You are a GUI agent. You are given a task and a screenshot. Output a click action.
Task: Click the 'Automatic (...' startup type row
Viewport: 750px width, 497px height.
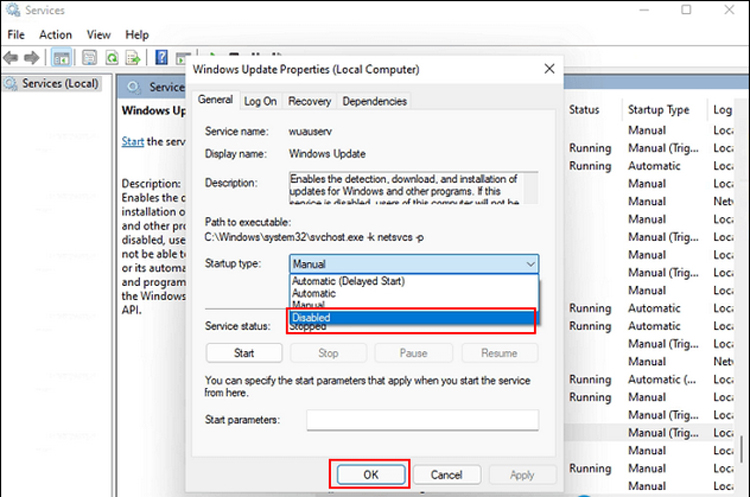point(662,379)
